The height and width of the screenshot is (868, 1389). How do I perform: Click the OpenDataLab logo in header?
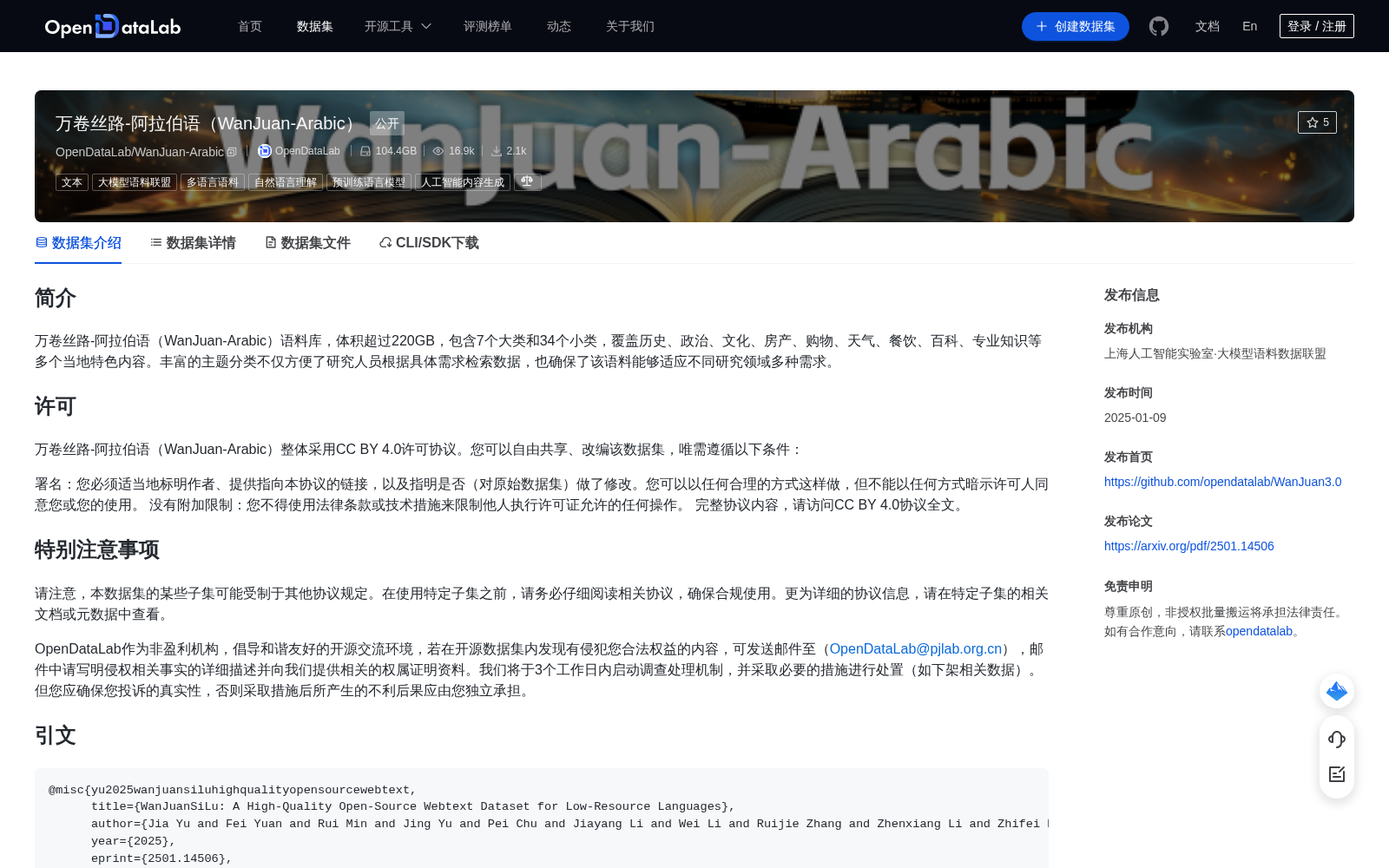(x=113, y=26)
